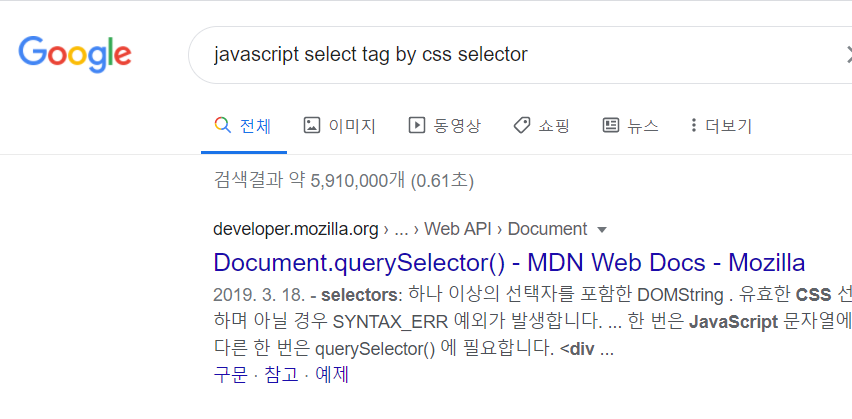Screen dimensions: 852x419
Task: Clear the search box with X
Action: (x=848, y=54)
